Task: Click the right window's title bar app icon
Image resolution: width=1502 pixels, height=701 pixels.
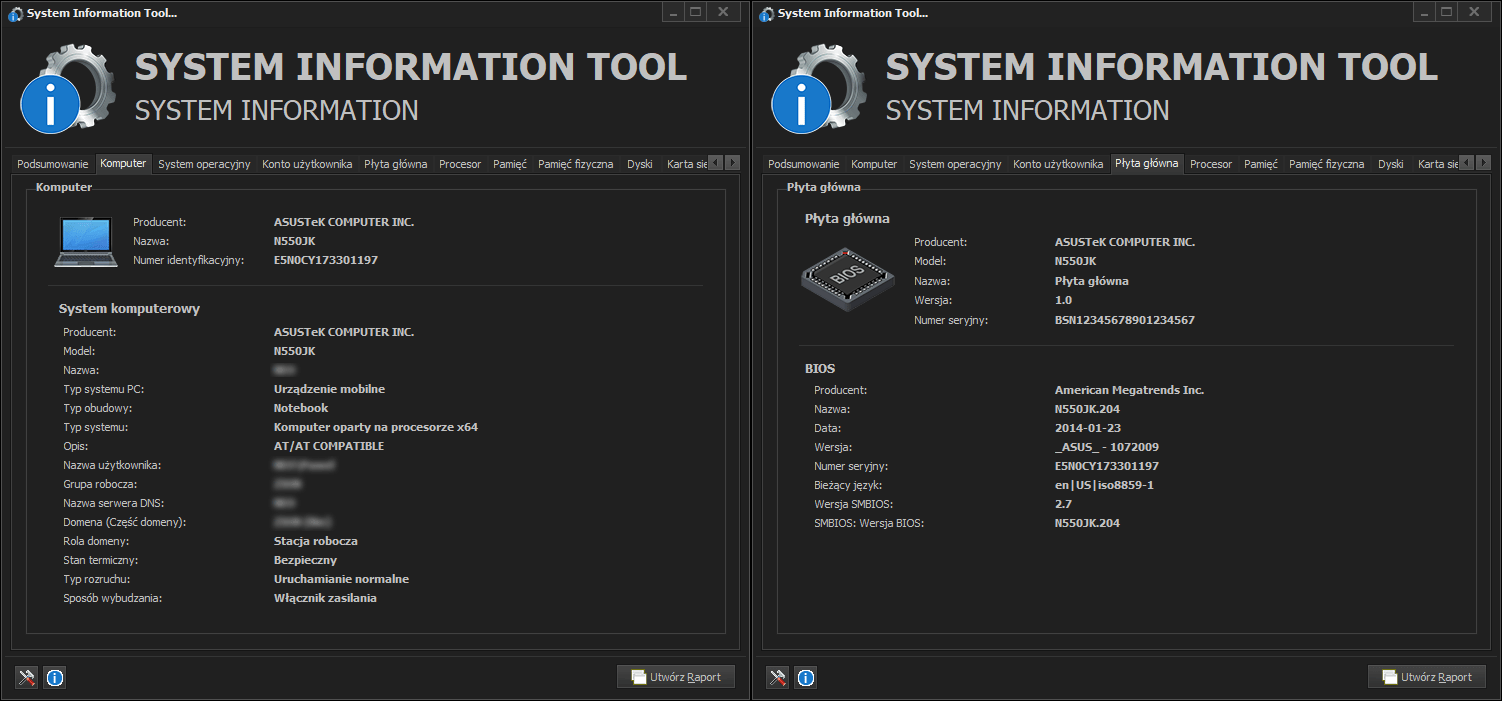Action: [766, 14]
